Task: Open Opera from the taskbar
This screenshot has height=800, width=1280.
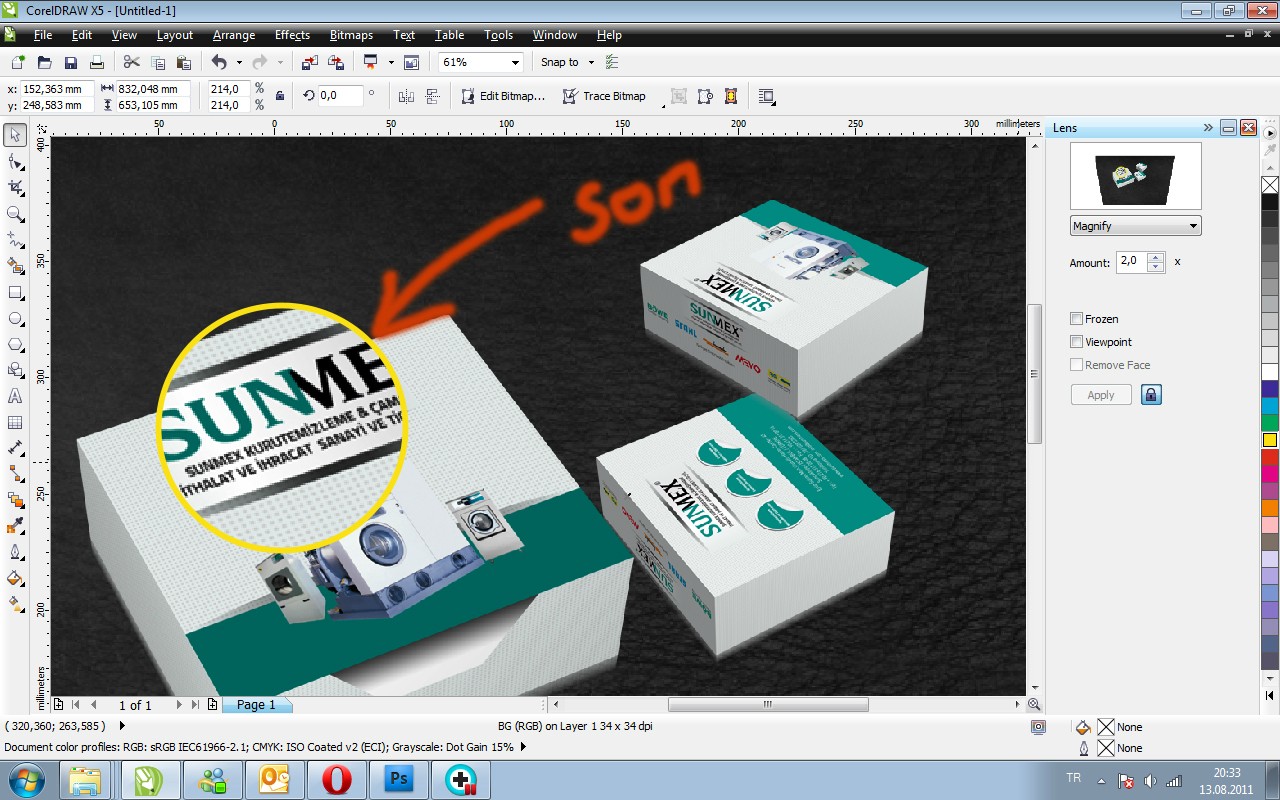Action: [337, 779]
